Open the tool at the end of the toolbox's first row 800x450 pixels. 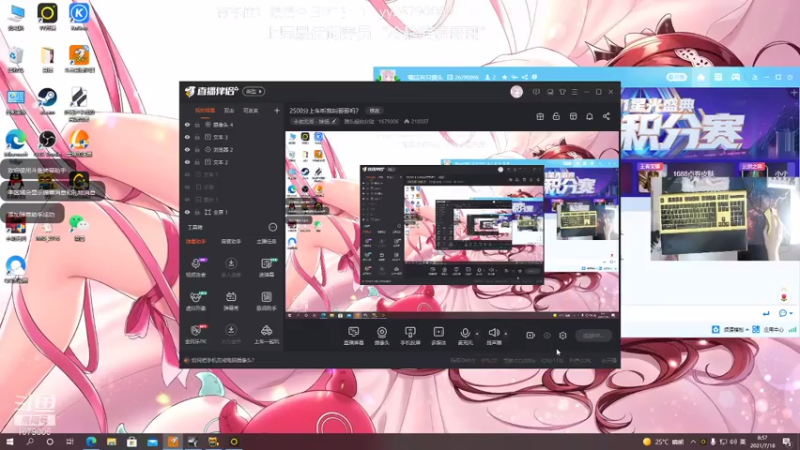pos(266,267)
